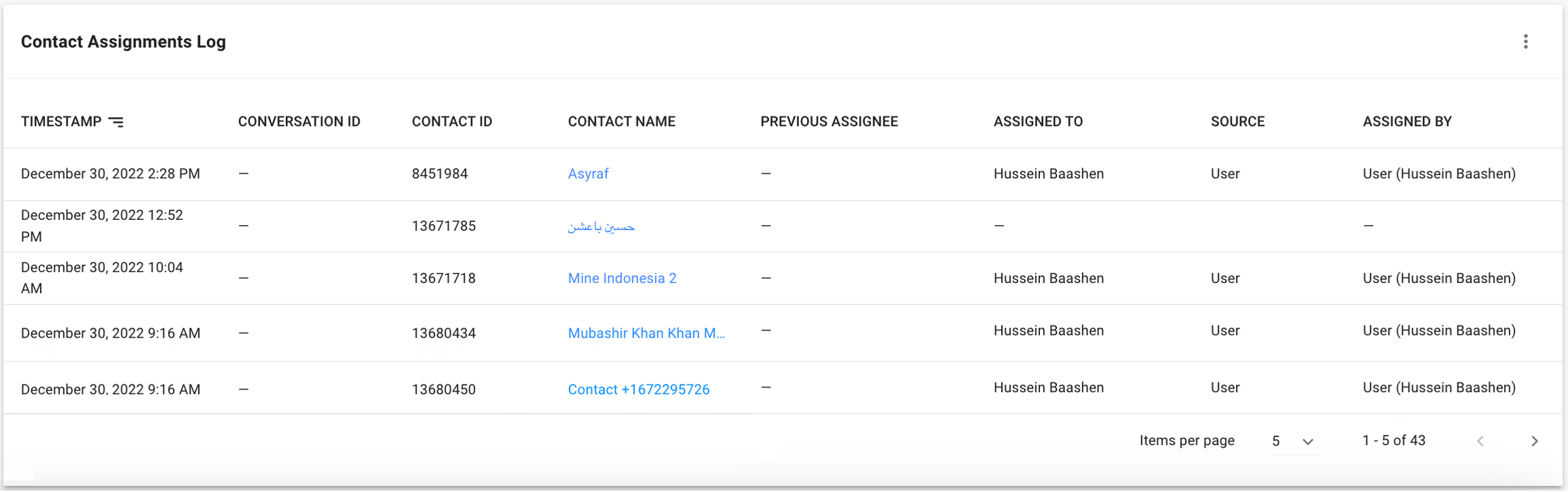Viewport: 1568px width, 492px height.
Task: Go to the previous page of results
Action: 1481,440
